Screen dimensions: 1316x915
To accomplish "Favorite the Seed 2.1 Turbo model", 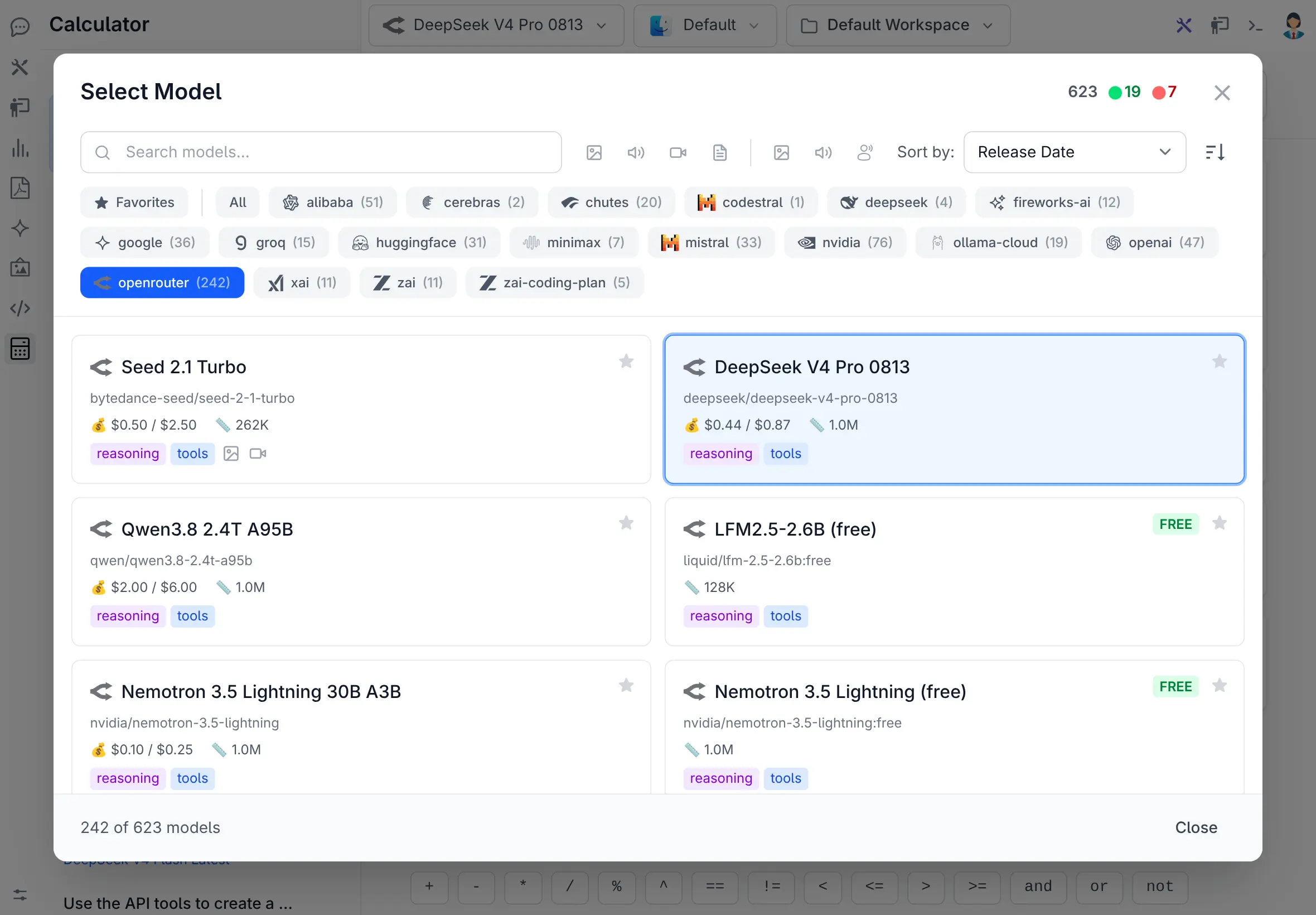I will pyautogui.click(x=626, y=361).
